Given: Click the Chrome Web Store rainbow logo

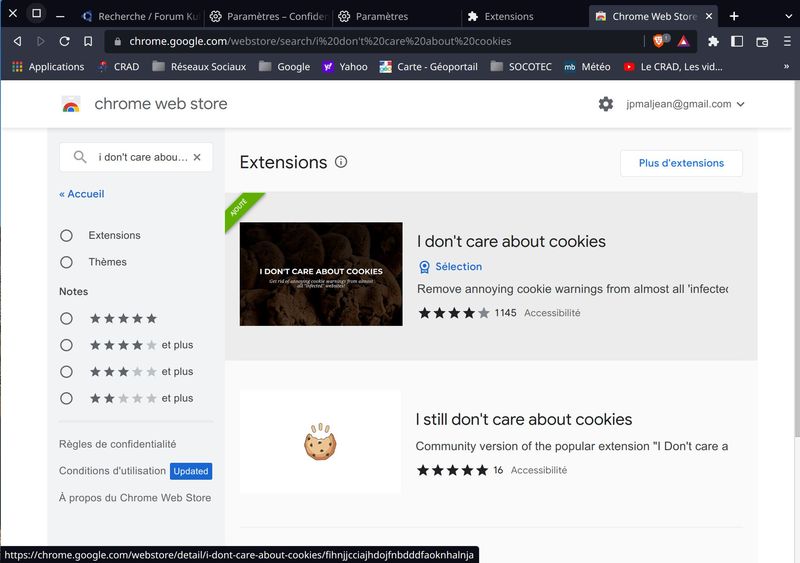Looking at the screenshot, I should pos(71,104).
